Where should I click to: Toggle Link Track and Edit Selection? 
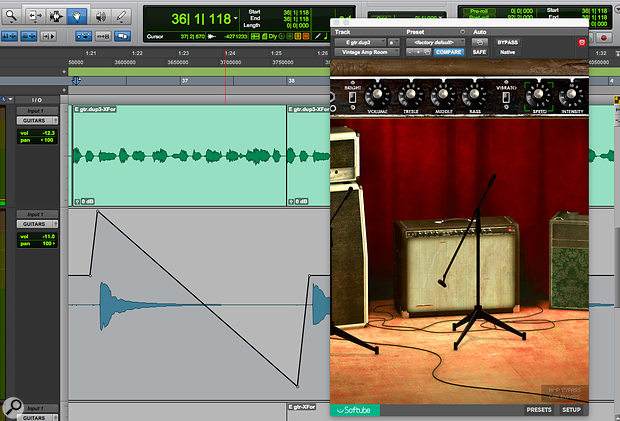coord(103,36)
